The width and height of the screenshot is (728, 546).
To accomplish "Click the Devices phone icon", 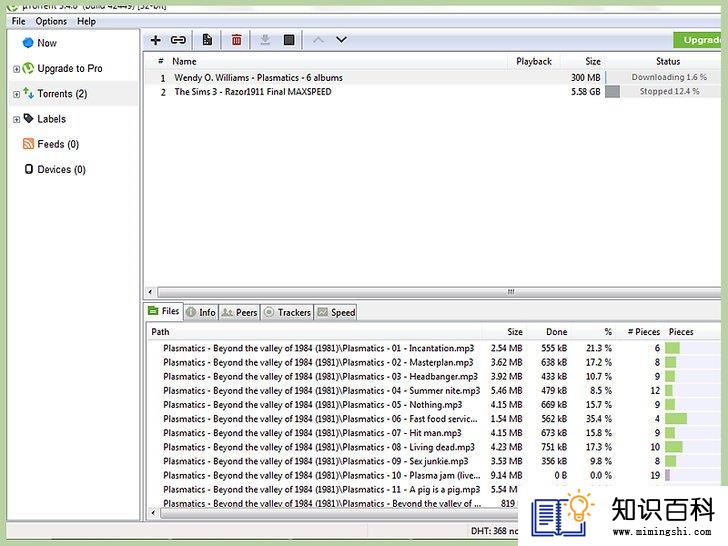I will (29, 169).
